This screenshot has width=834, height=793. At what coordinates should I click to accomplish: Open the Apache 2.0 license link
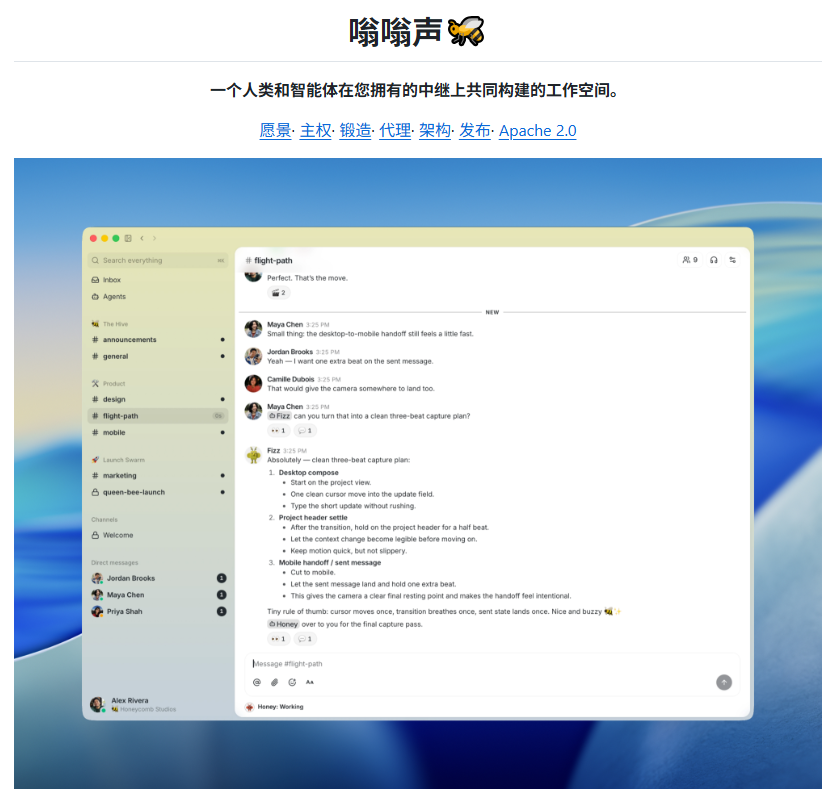(538, 130)
